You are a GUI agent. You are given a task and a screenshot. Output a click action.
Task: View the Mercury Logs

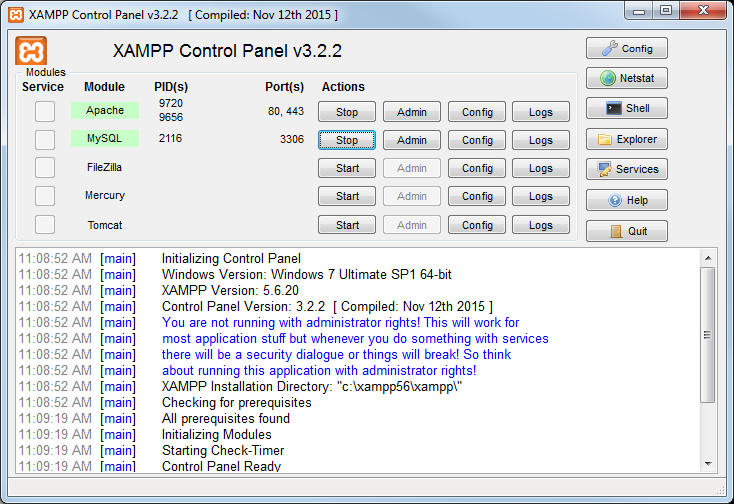(x=541, y=196)
